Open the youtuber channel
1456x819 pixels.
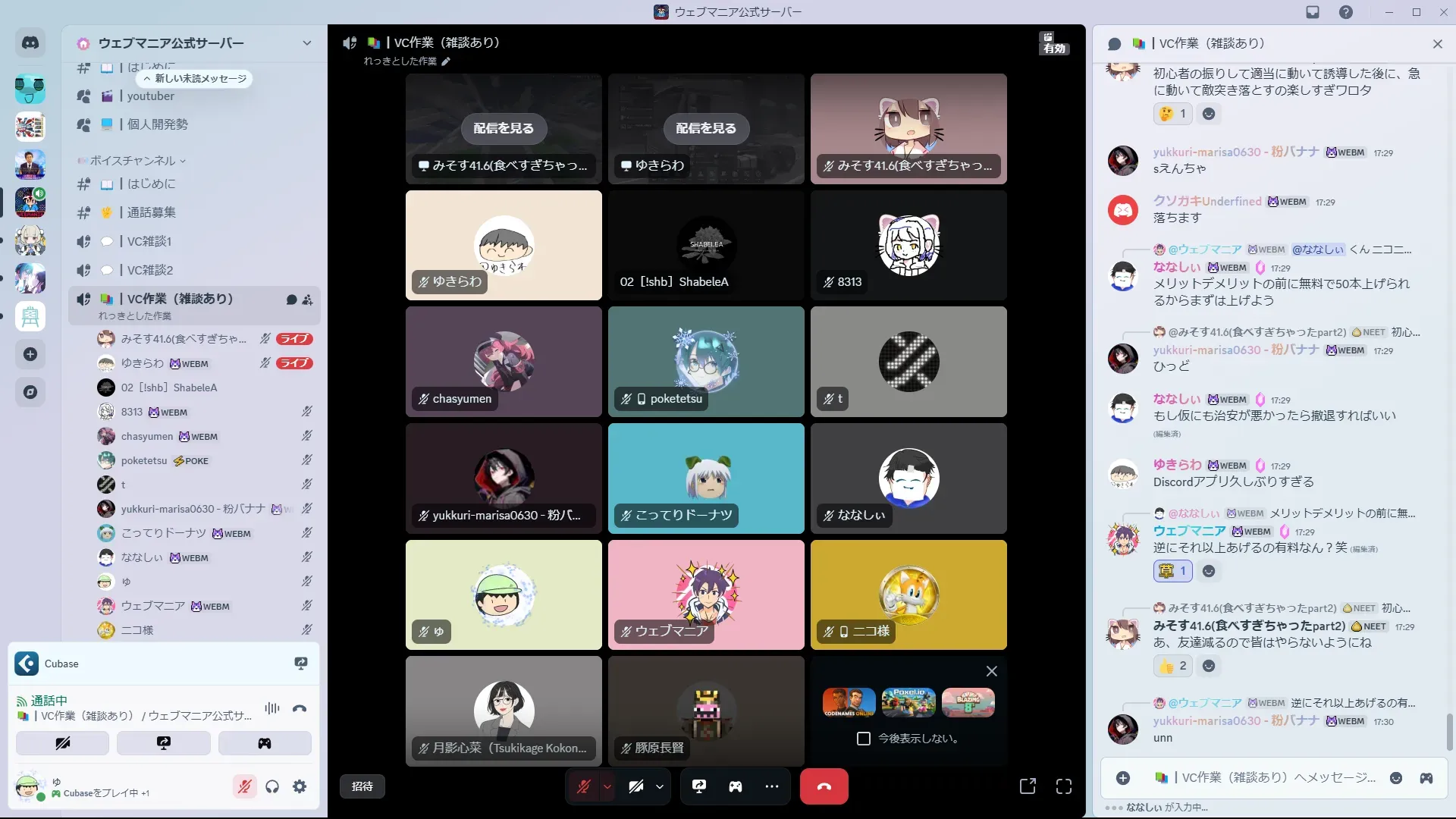click(150, 96)
